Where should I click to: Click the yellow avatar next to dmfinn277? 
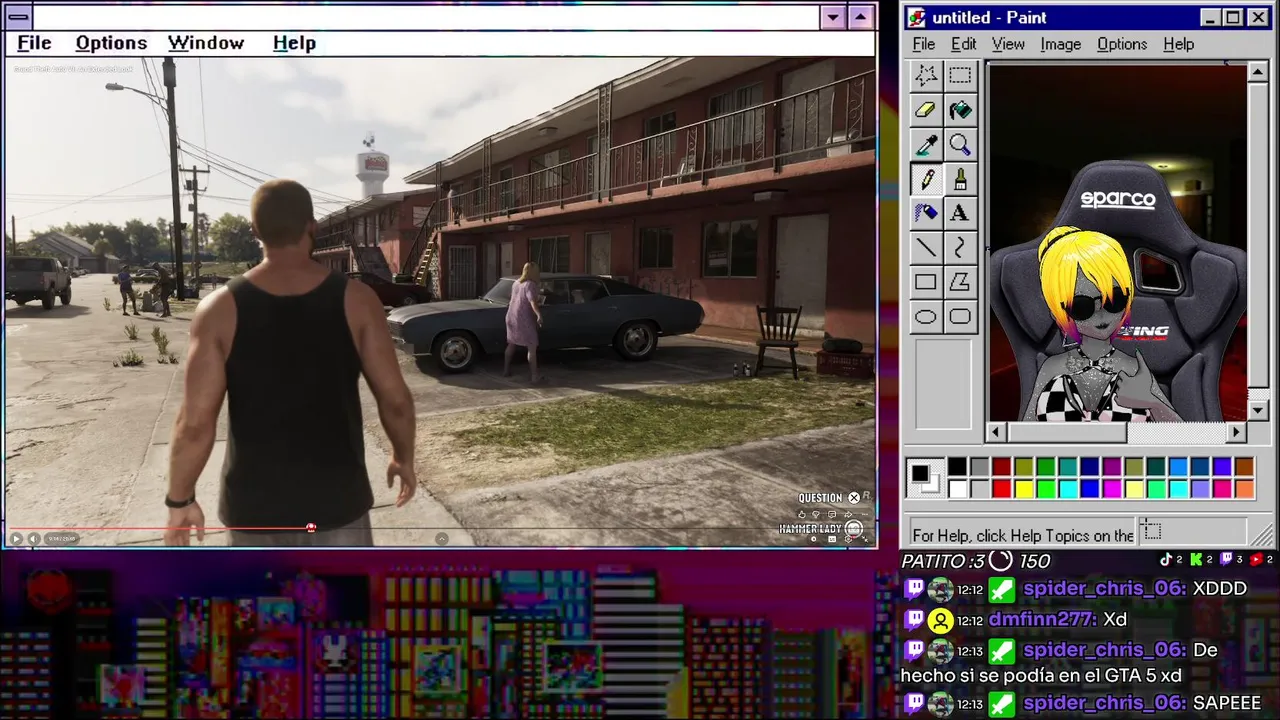(940, 621)
